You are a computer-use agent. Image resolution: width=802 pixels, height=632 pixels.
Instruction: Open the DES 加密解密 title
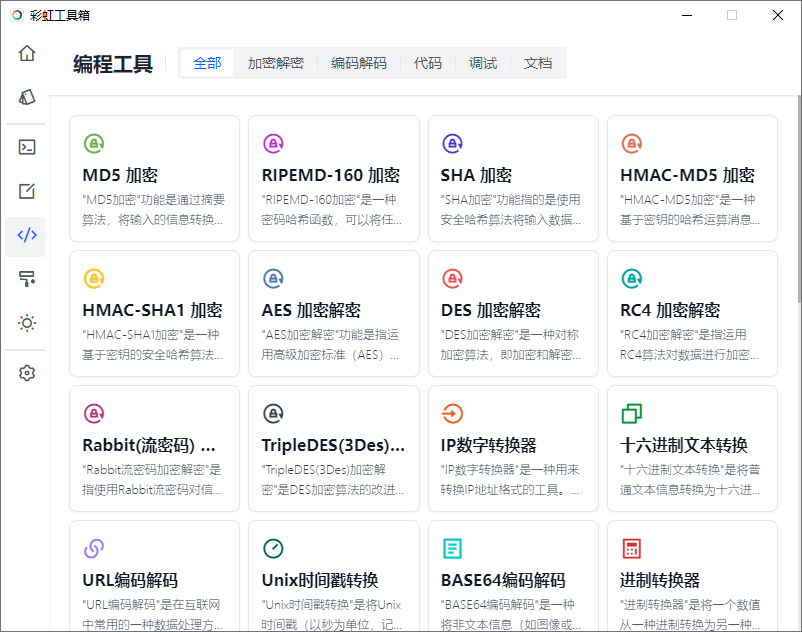[491, 310]
